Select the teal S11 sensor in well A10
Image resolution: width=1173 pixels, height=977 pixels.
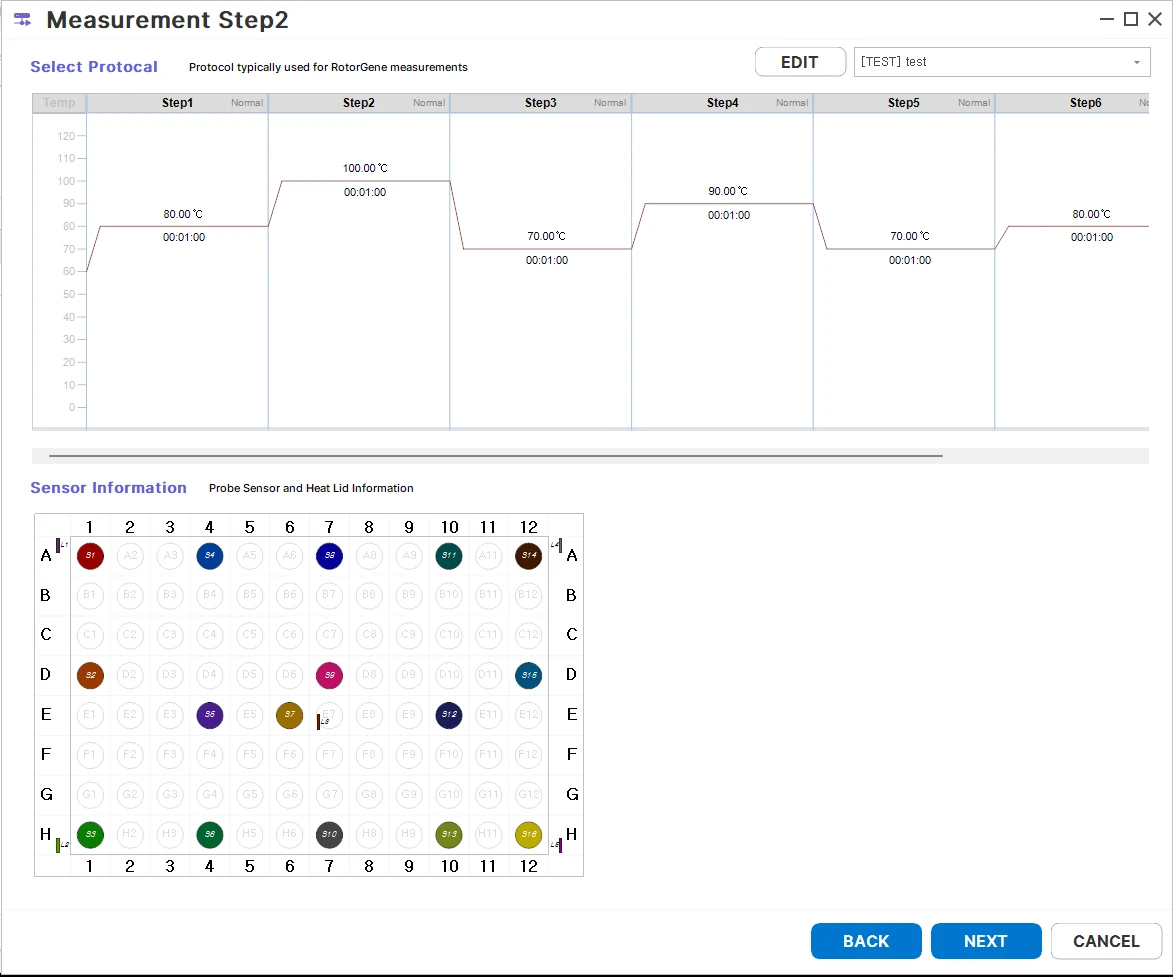tap(449, 556)
